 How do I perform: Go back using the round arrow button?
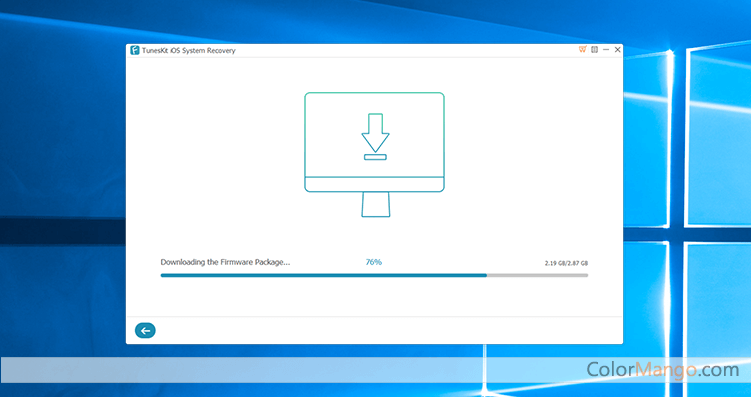145,330
